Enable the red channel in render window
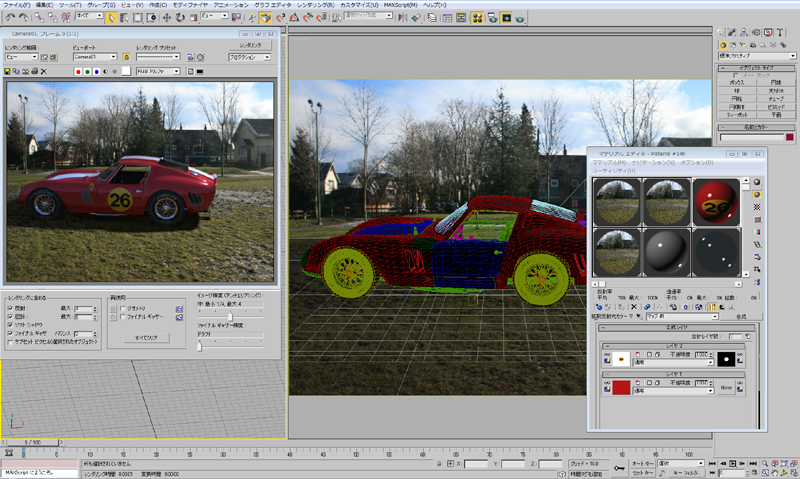The image size is (800, 479). [79, 72]
